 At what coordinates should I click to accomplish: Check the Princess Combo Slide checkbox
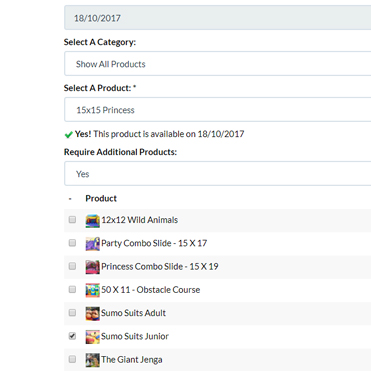72,266
